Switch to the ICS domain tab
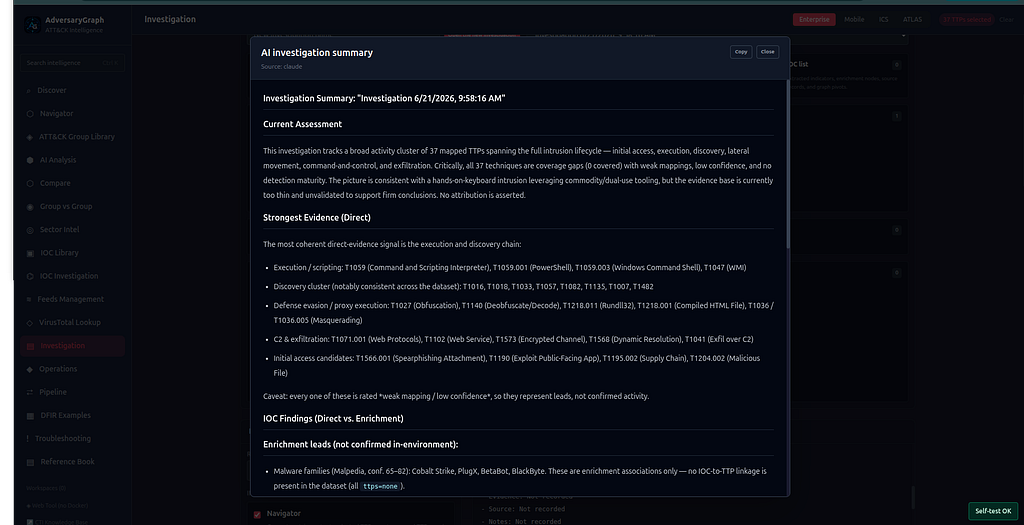This screenshot has width=1024, height=525. [x=884, y=20]
